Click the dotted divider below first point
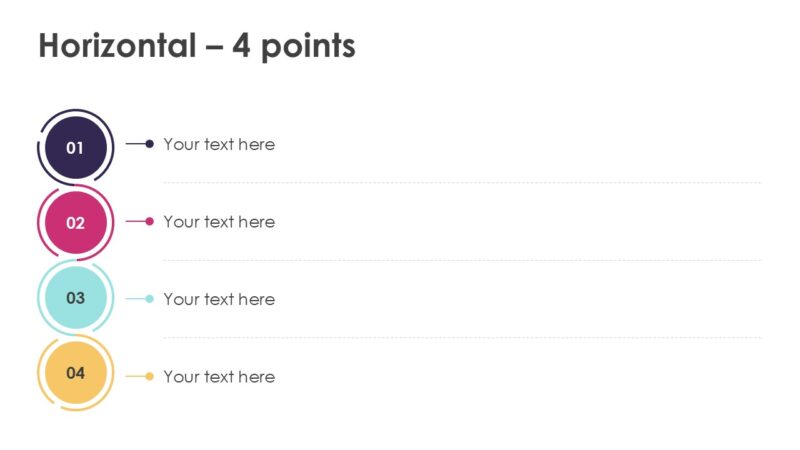This screenshot has width=800, height=450. 462,183
